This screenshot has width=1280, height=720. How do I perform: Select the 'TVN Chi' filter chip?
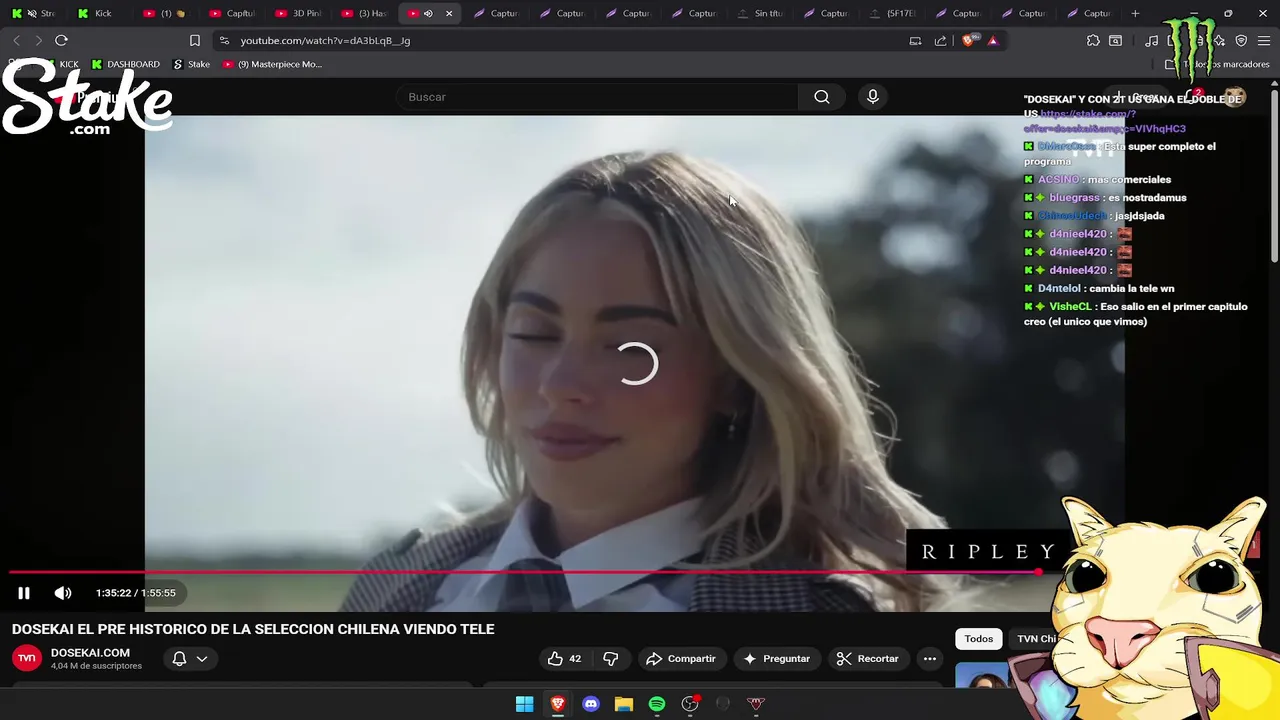click(x=1037, y=639)
